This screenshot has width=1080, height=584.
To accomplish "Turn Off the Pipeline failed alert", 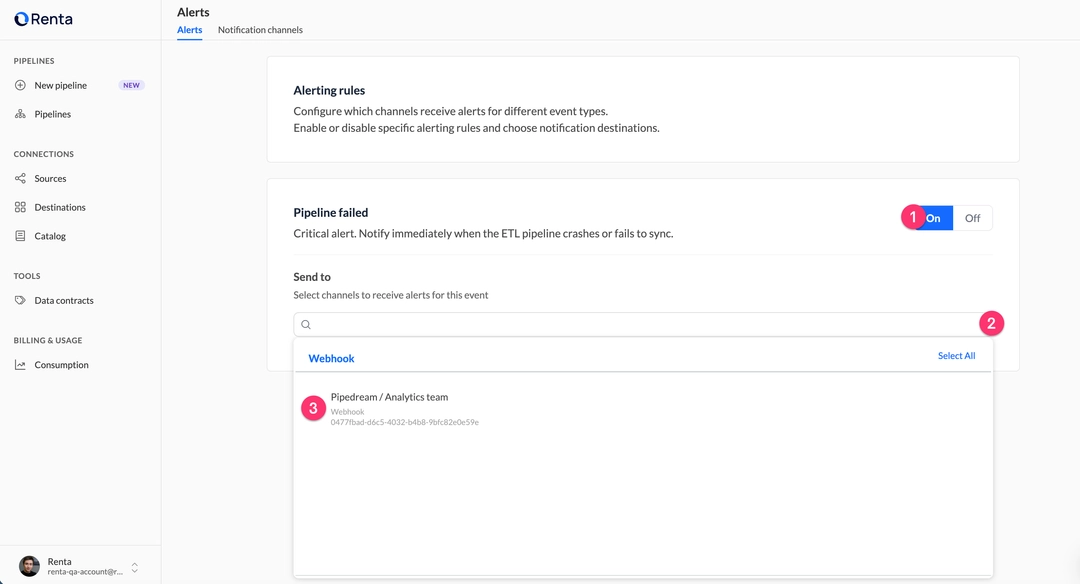I will tap(972, 217).
